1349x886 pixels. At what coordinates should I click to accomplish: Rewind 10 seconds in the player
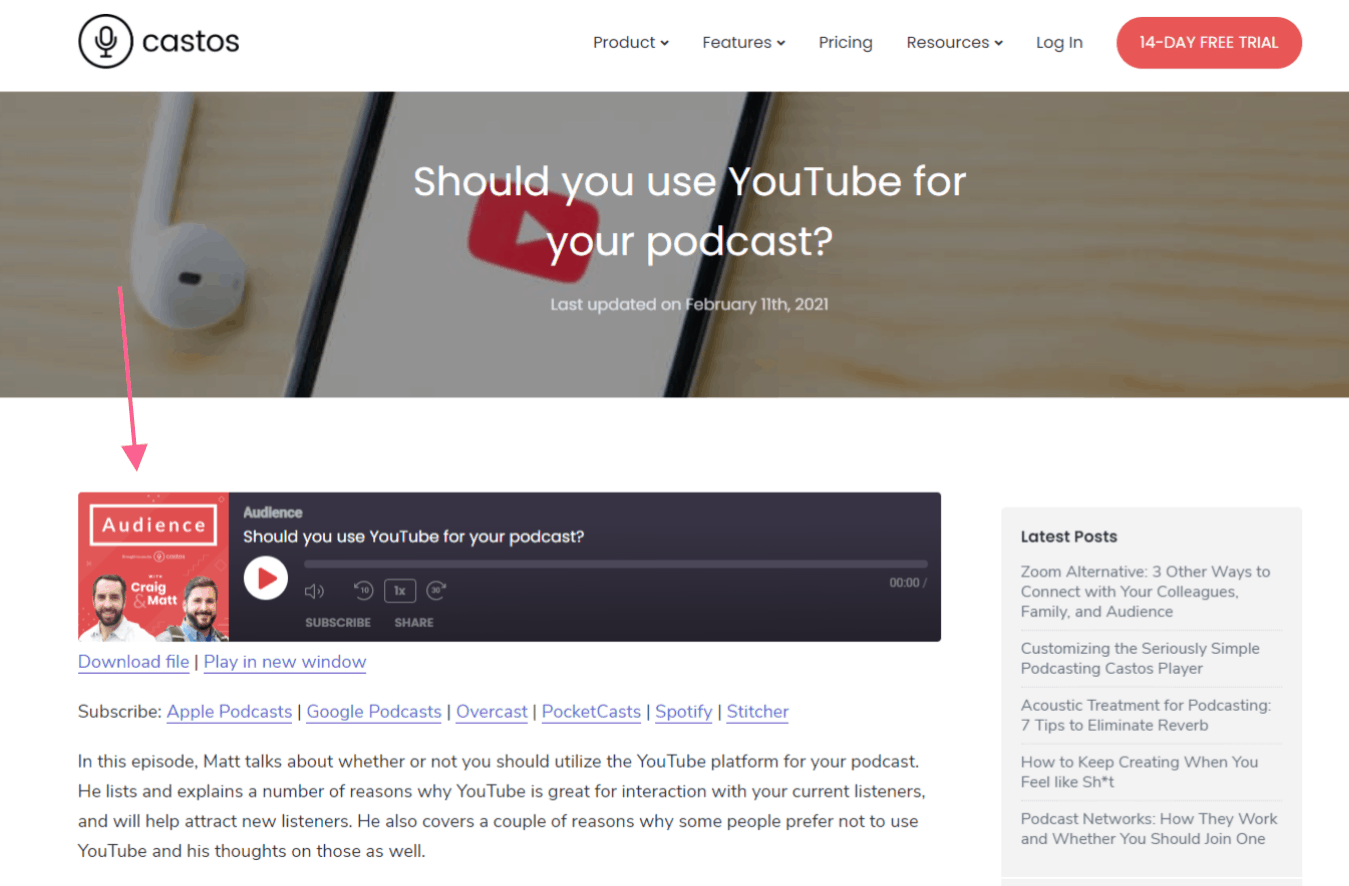coord(364,590)
